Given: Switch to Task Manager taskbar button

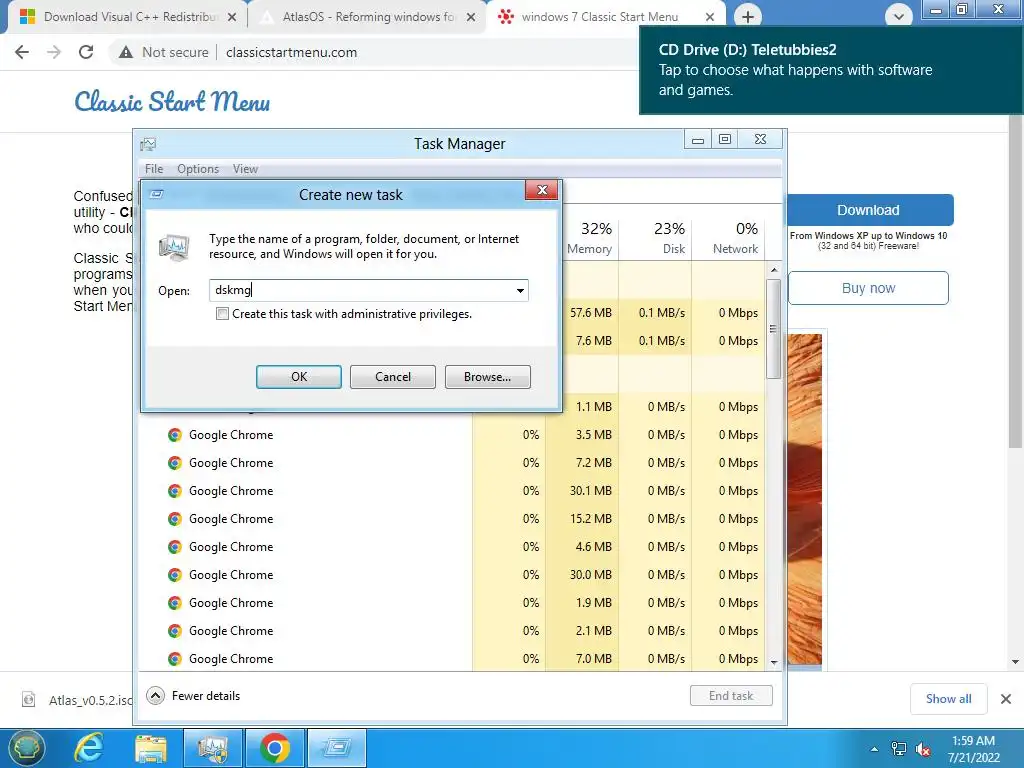Looking at the screenshot, I should click(213, 748).
